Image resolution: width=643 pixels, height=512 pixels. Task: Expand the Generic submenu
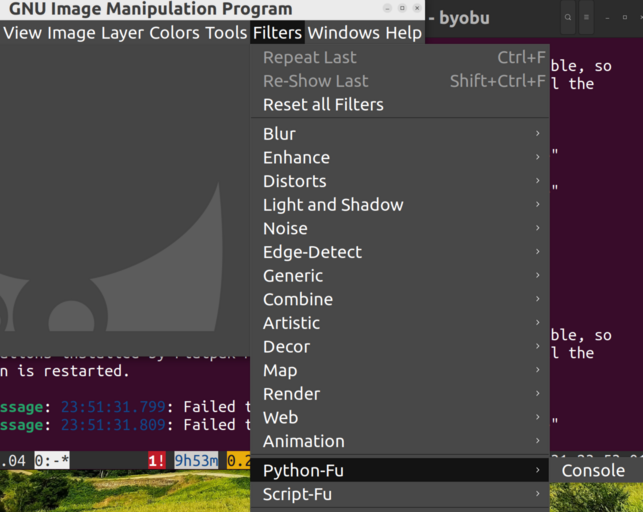(x=400, y=275)
